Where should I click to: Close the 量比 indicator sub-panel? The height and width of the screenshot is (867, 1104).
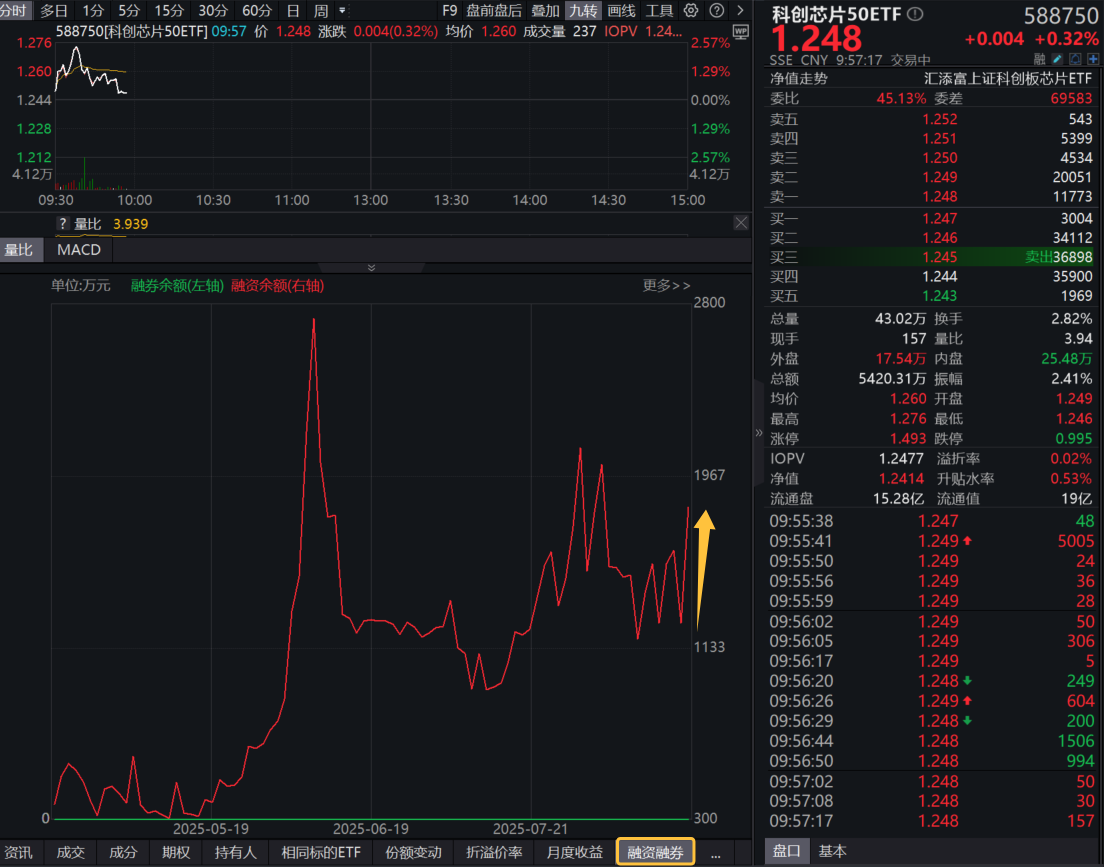click(x=741, y=223)
